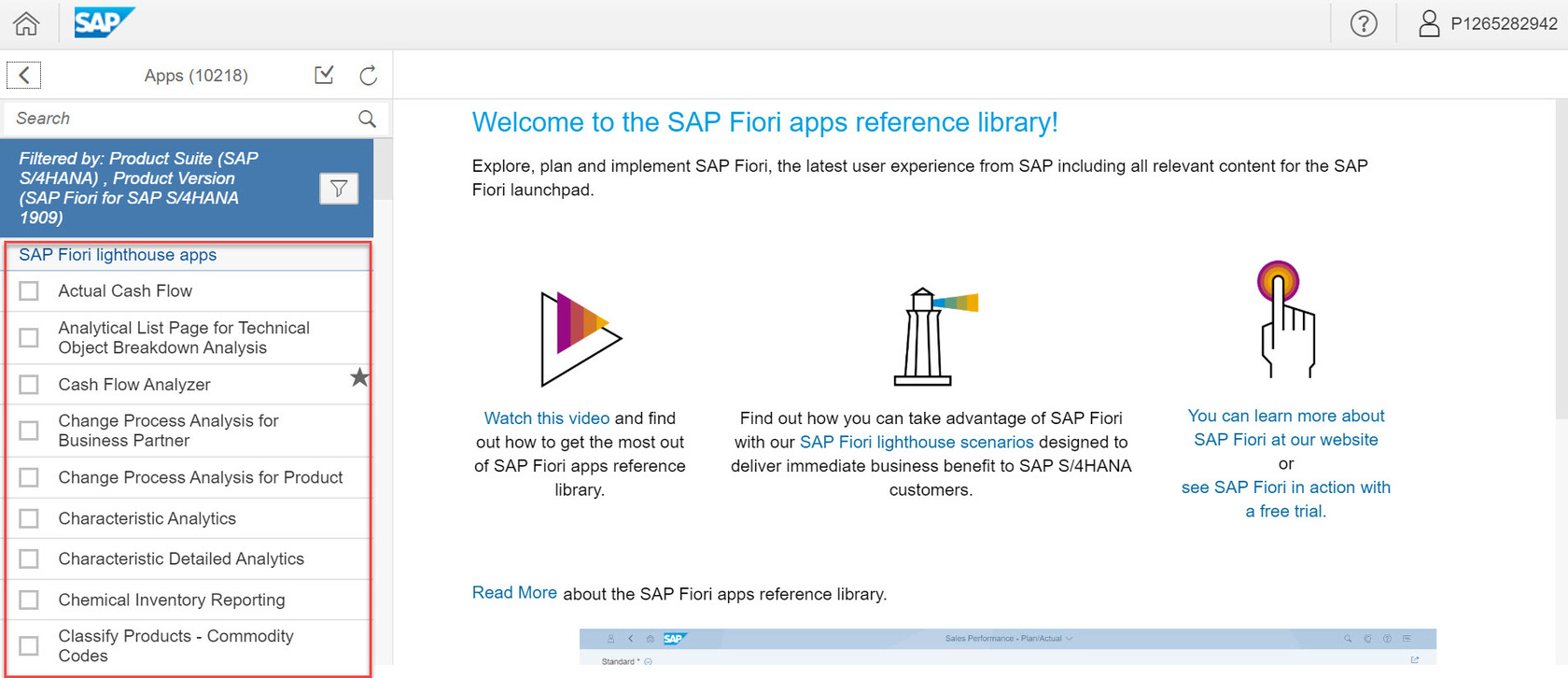Open the filter funnel button

339,189
